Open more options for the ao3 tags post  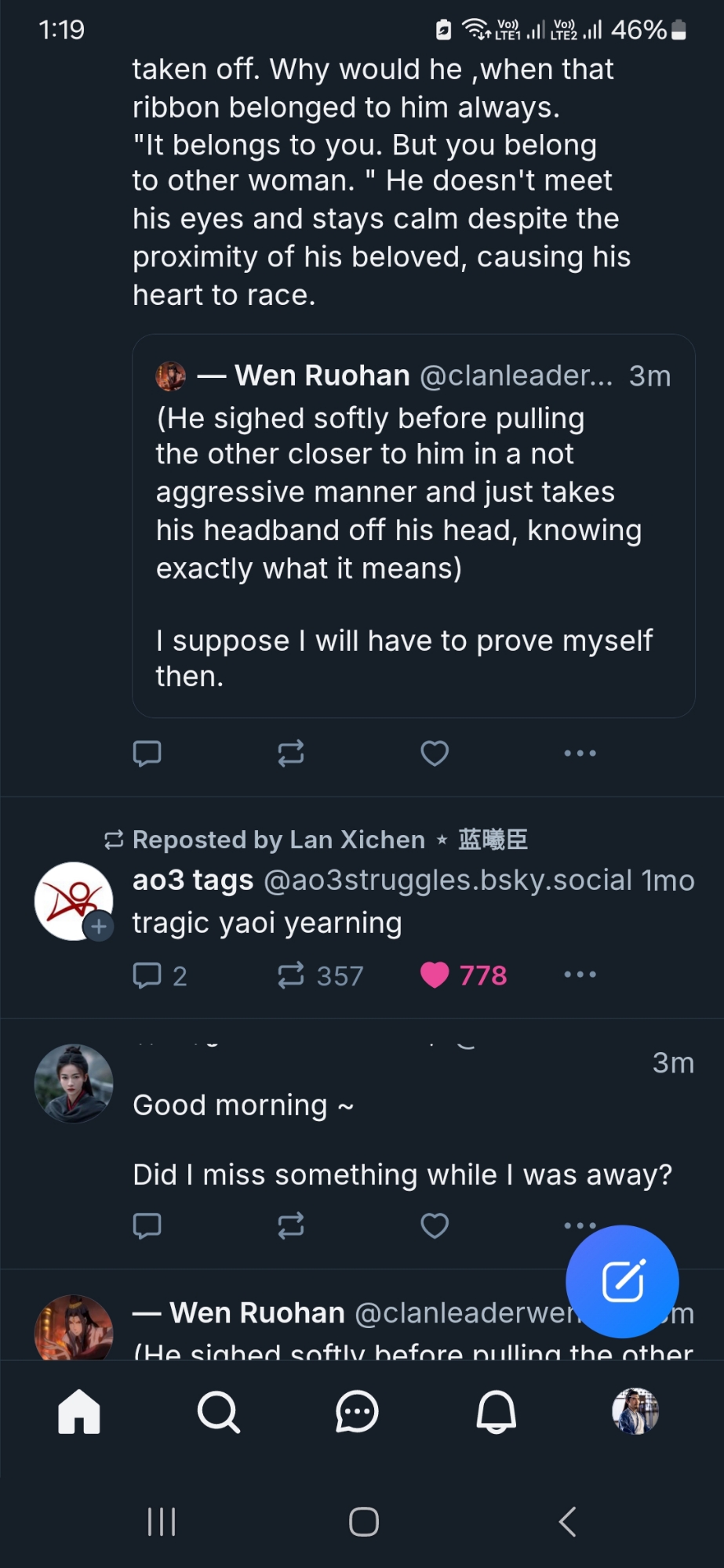click(x=580, y=975)
